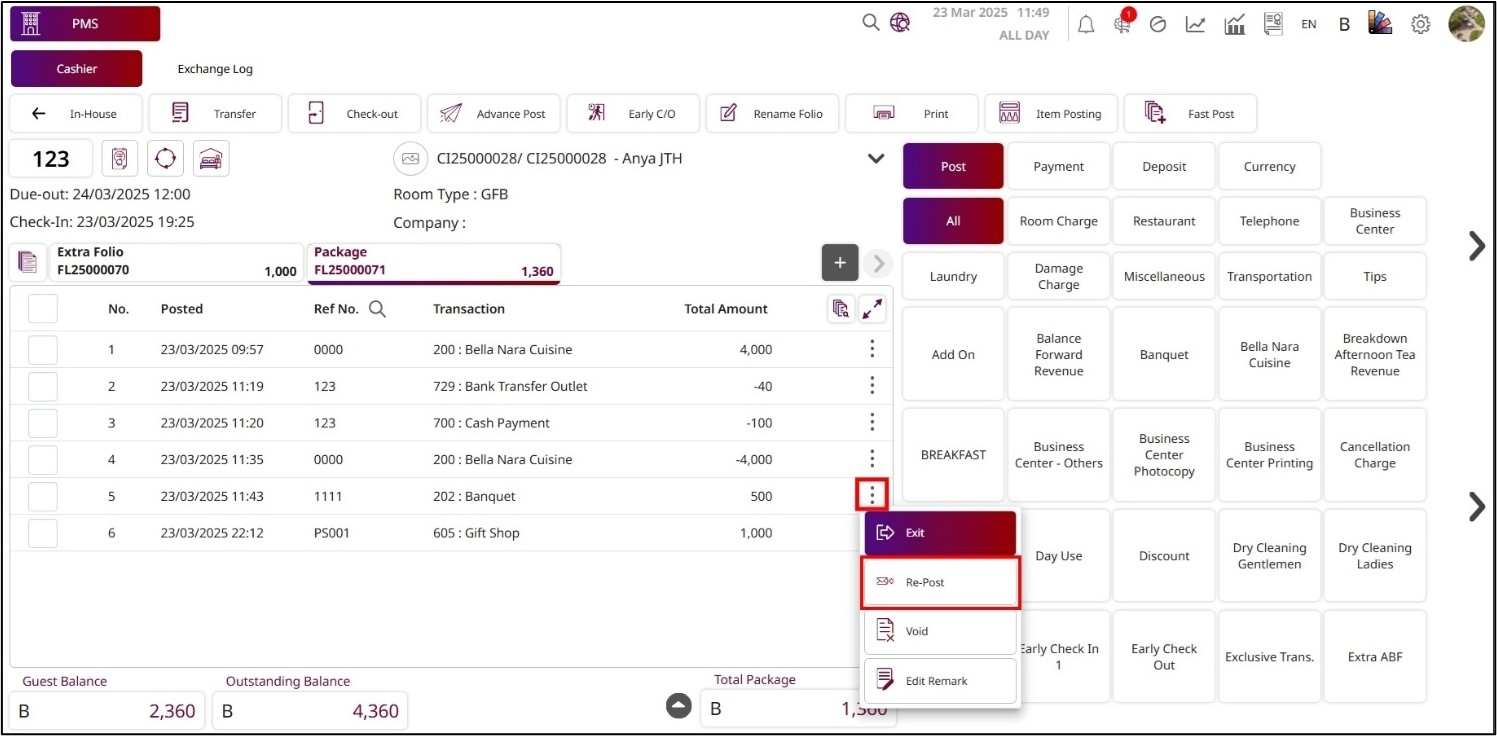Click the notification bell icon

1086,25
